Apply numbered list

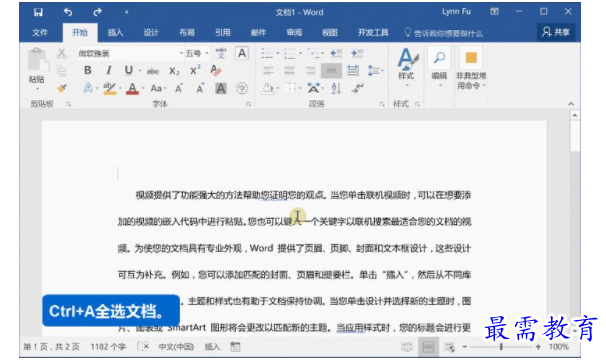[290, 53]
